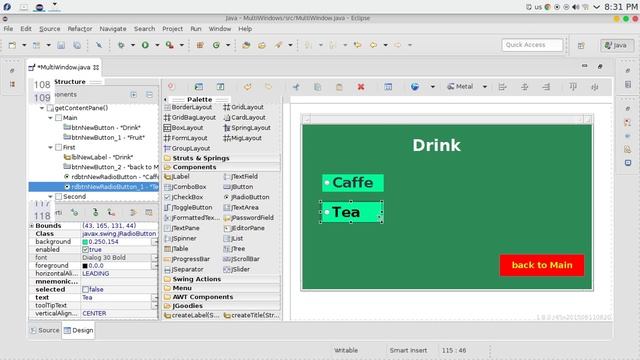
Task: Collapse the getContentPane() tree node
Action: [x=42, y=108]
